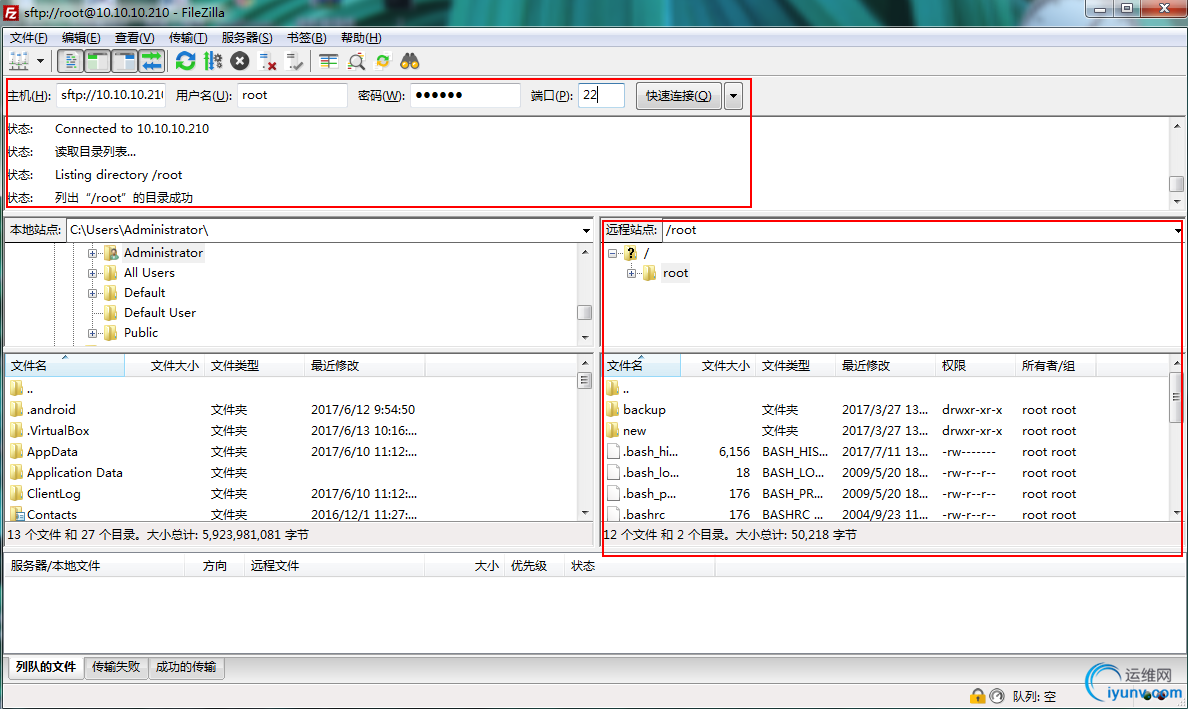Select Default User in local tree
1188x709 pixels.
point(160,313)
